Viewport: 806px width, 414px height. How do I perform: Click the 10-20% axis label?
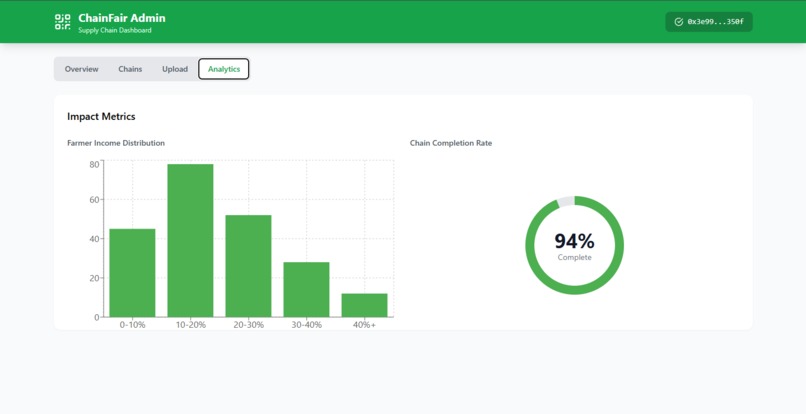[x=190, y=325]
